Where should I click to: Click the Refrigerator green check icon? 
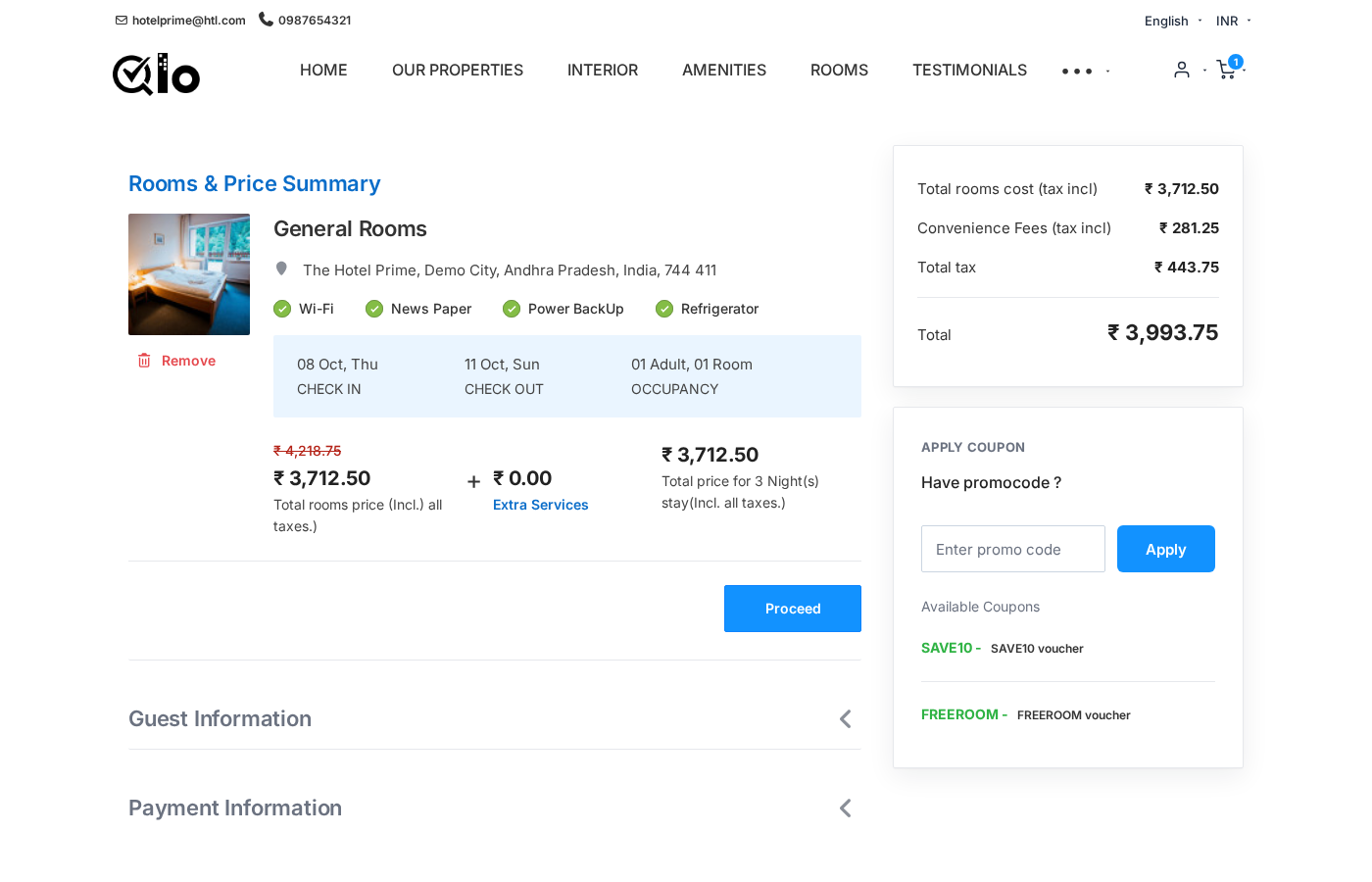[664, 309]
